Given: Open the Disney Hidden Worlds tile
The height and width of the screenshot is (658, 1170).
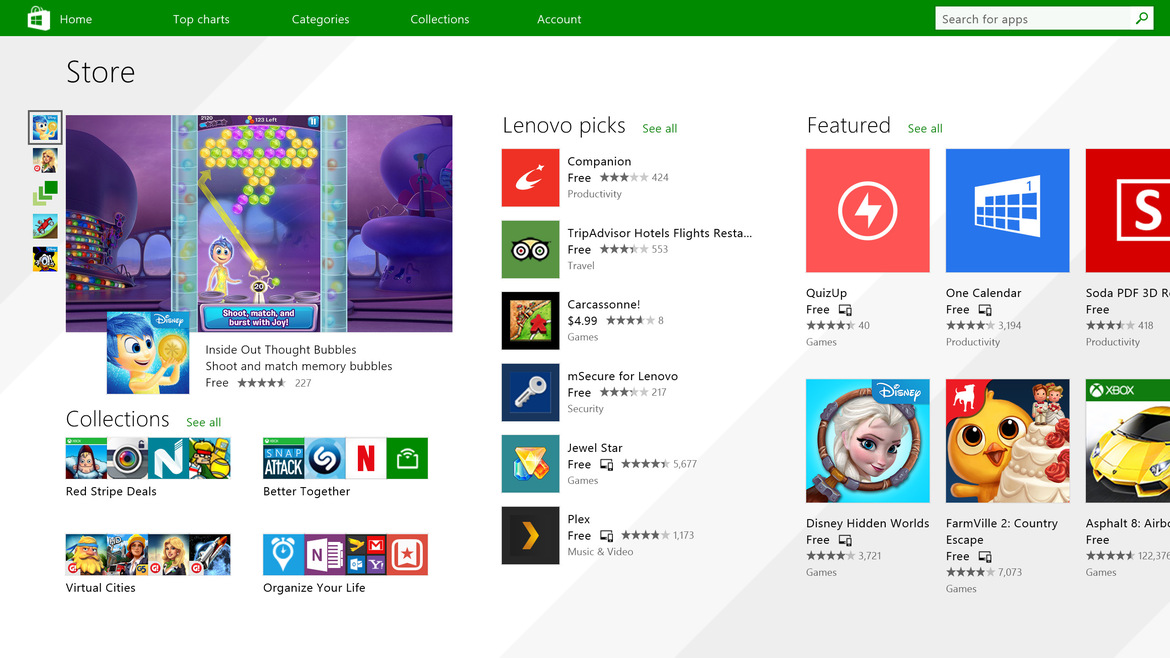Looking at the screenshot, I should click(x=868, y=441).
